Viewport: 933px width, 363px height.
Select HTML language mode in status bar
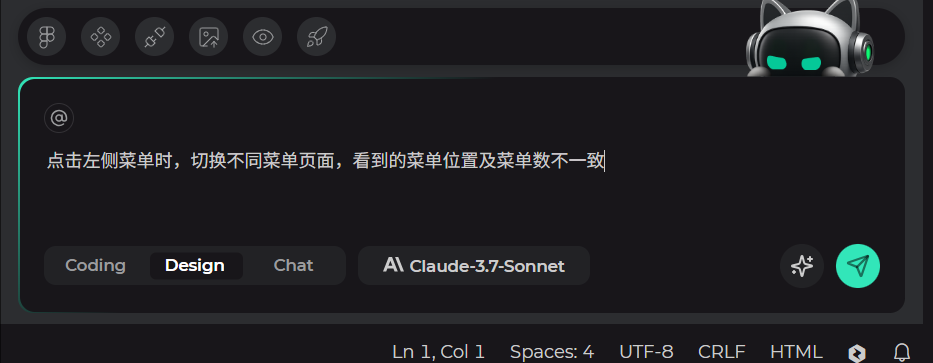pyautogui.click(x=796, y=352)
